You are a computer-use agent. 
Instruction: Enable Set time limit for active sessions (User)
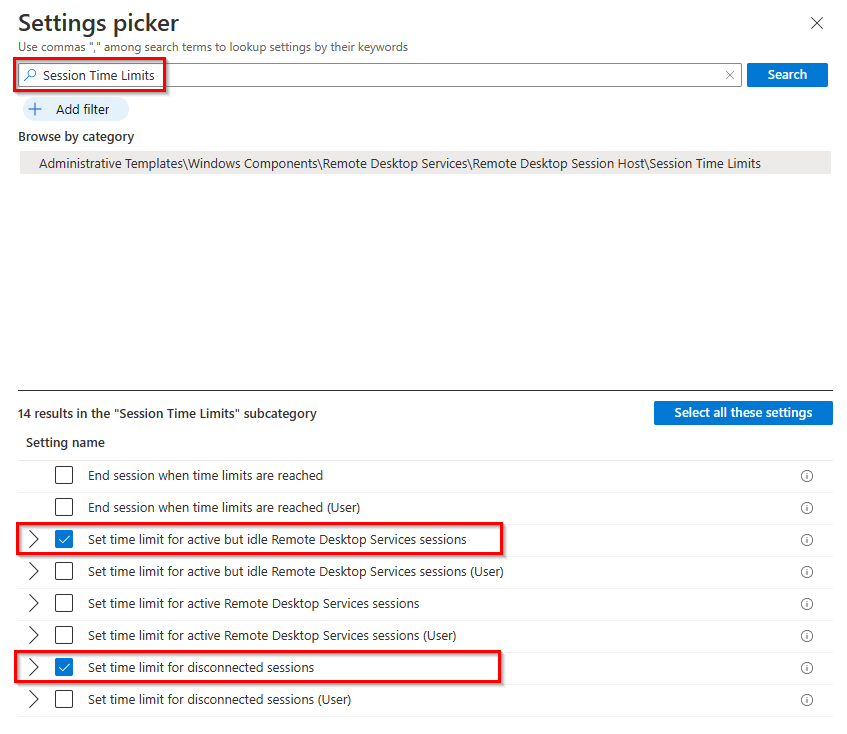click(64, 636)
